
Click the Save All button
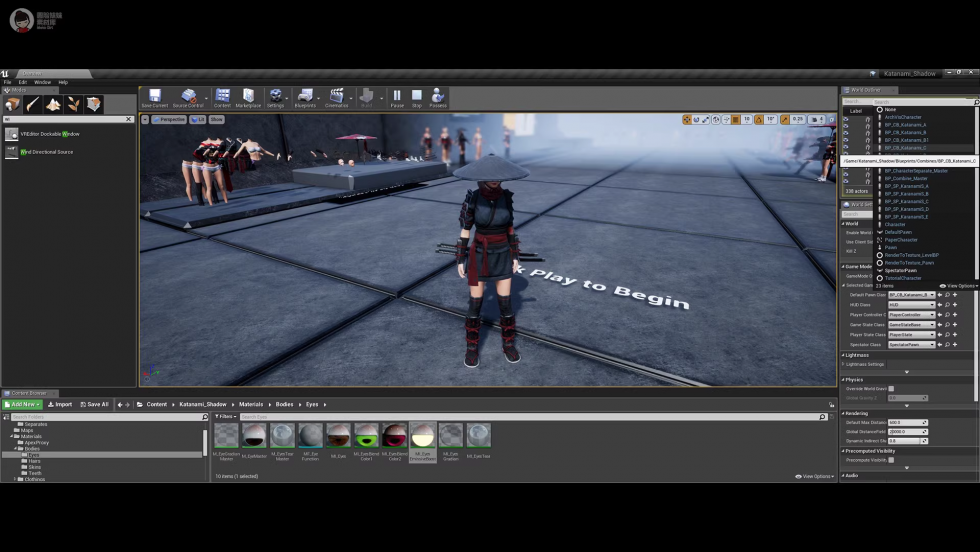(94, 404)
